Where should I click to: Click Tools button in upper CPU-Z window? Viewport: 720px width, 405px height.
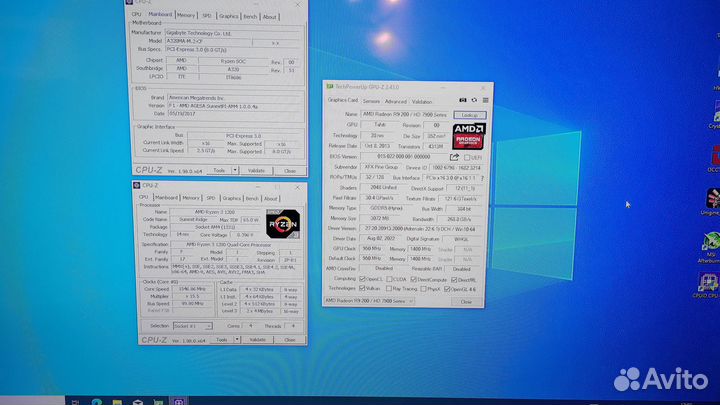pyautogui.click(x=219, y=170)
